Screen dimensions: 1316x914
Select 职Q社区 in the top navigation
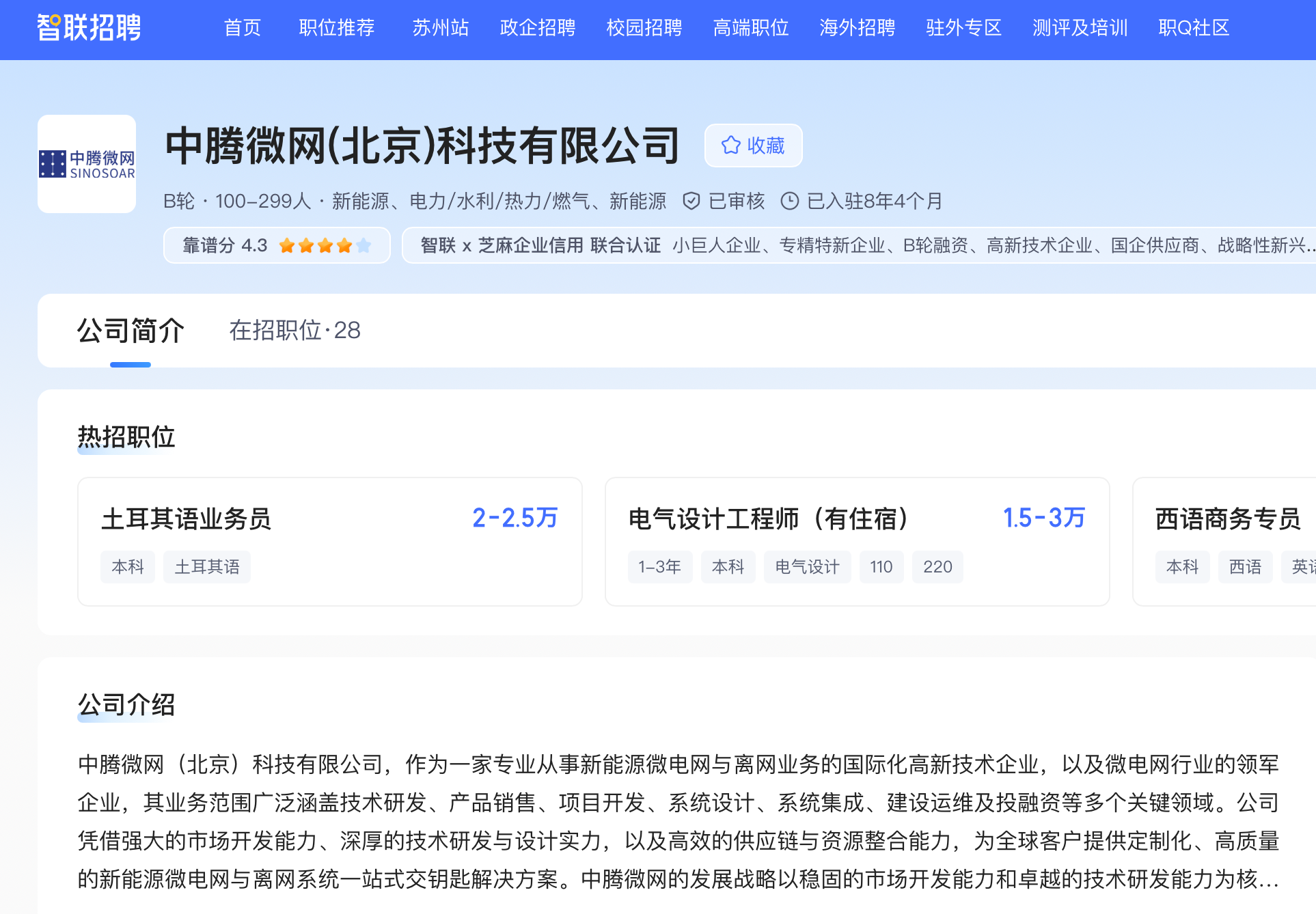point(1193,28)
